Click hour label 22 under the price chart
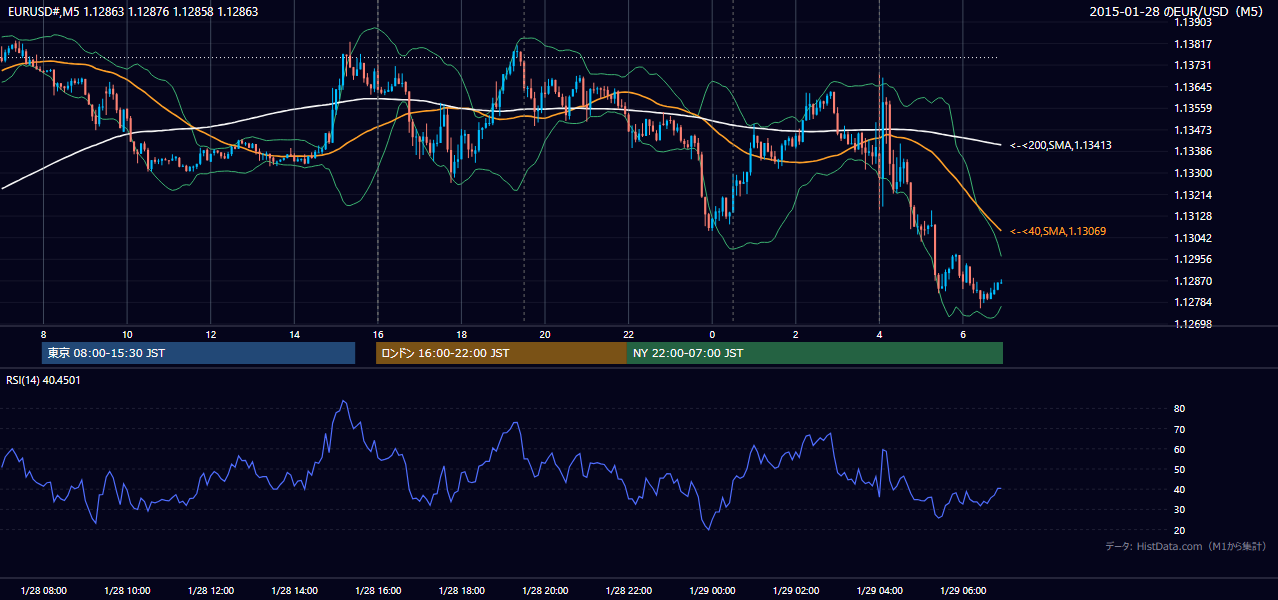Viewport: 1278px width, 600px height. coord(628,334)
